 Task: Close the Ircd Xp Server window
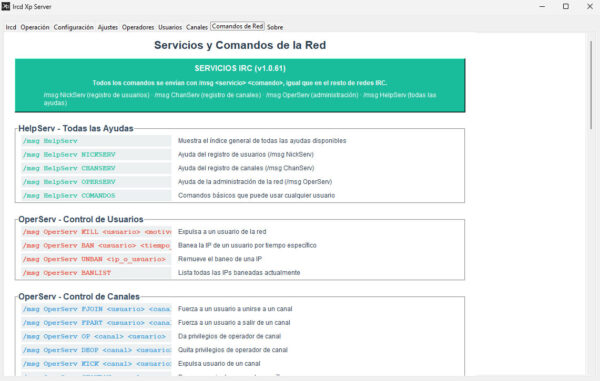point(590,7)
